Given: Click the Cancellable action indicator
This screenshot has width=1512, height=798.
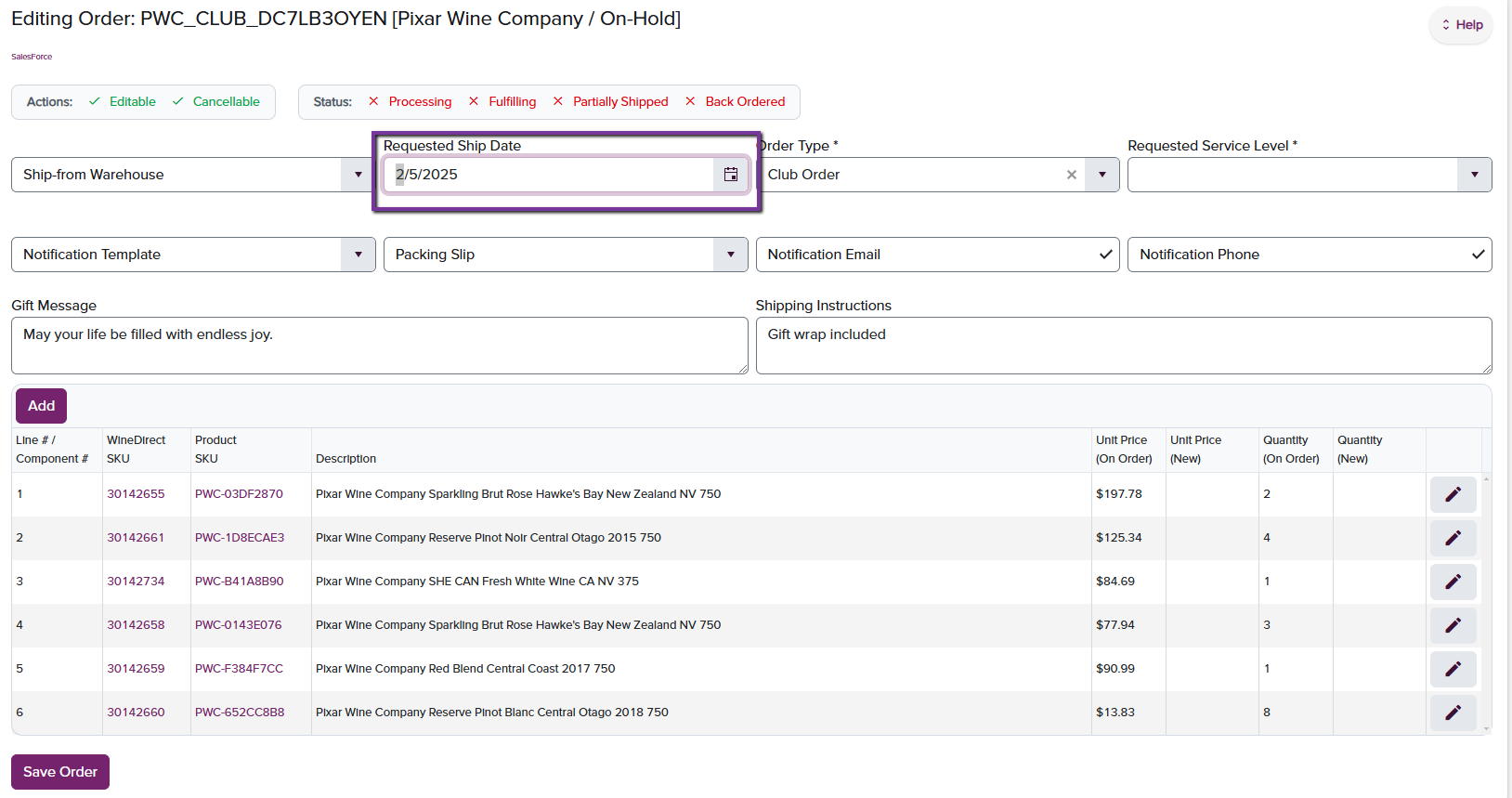Looking at the screenshot, I should (216, 102).
